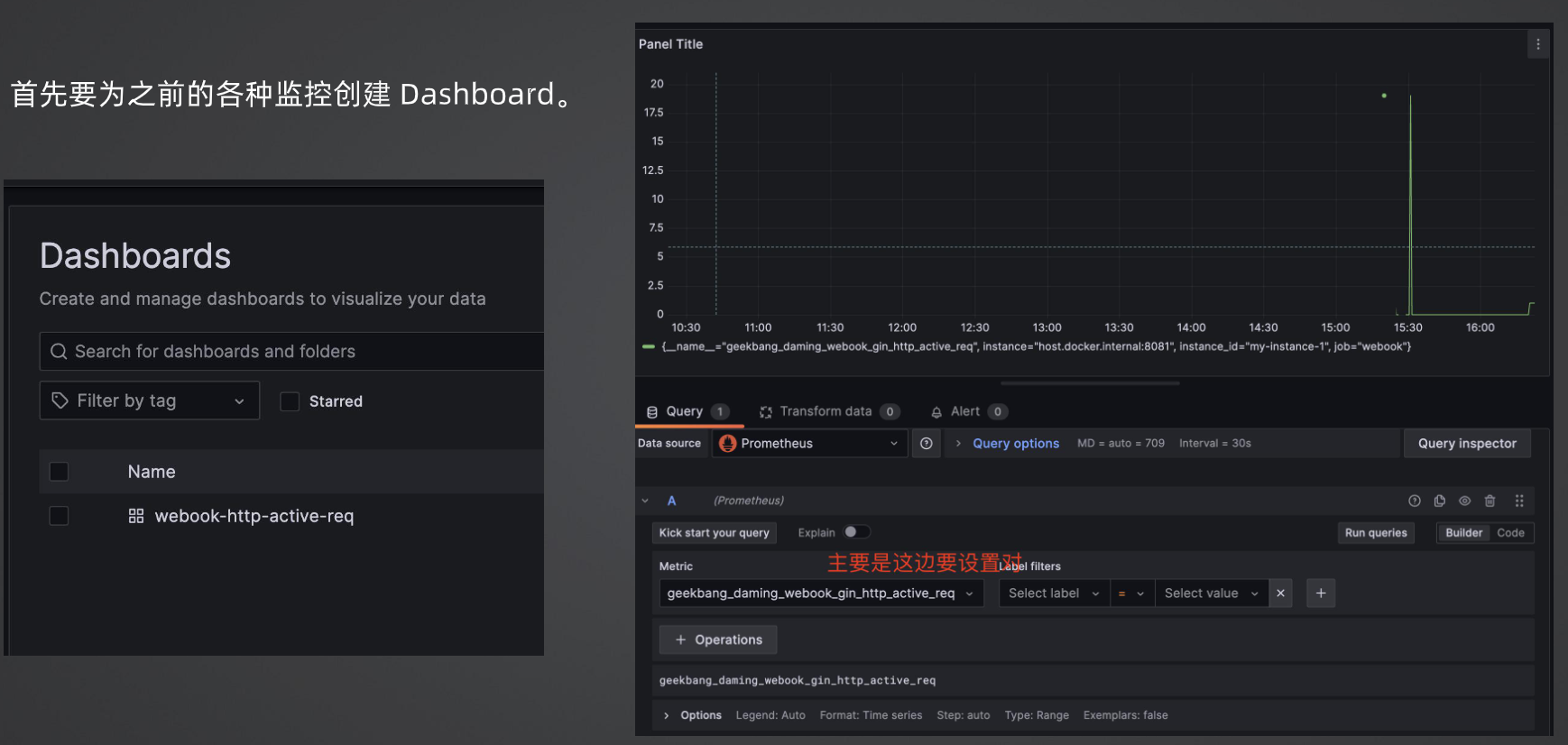Click the Type: Range option text
The width and height of the screenshot is (1568, 745).
tap(1037, 715)
